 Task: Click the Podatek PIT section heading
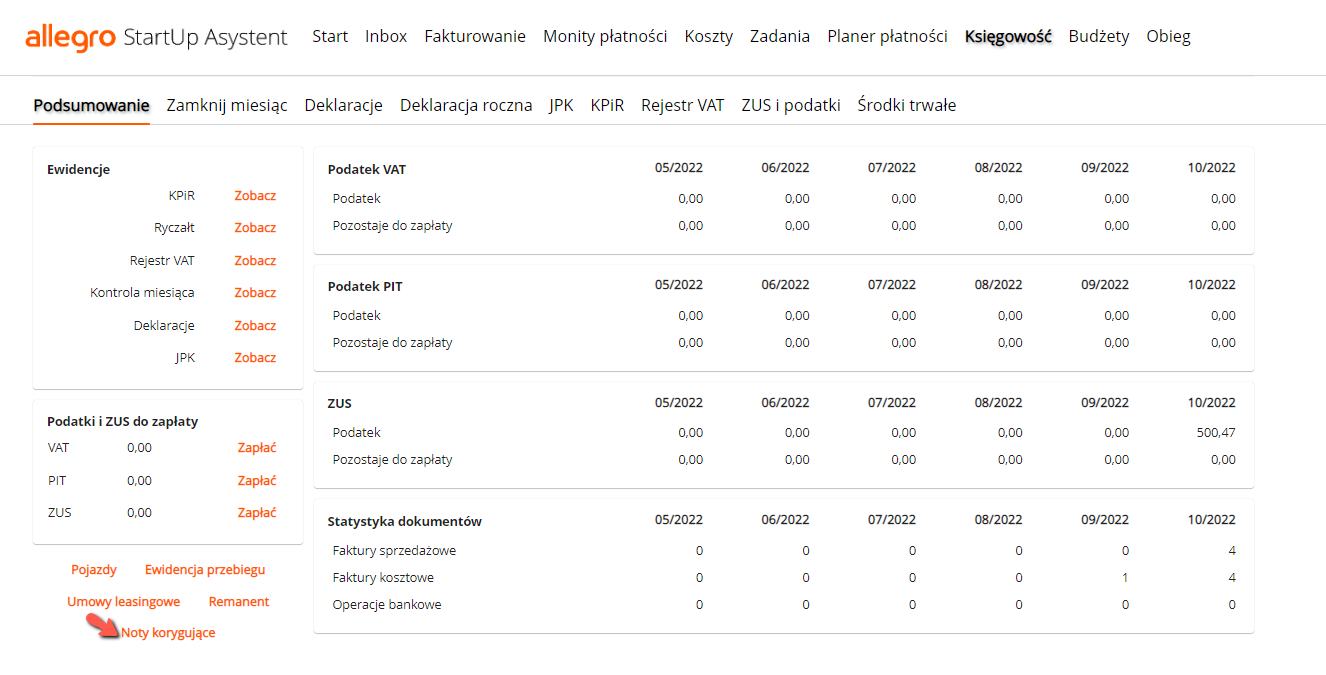point(365,286)
